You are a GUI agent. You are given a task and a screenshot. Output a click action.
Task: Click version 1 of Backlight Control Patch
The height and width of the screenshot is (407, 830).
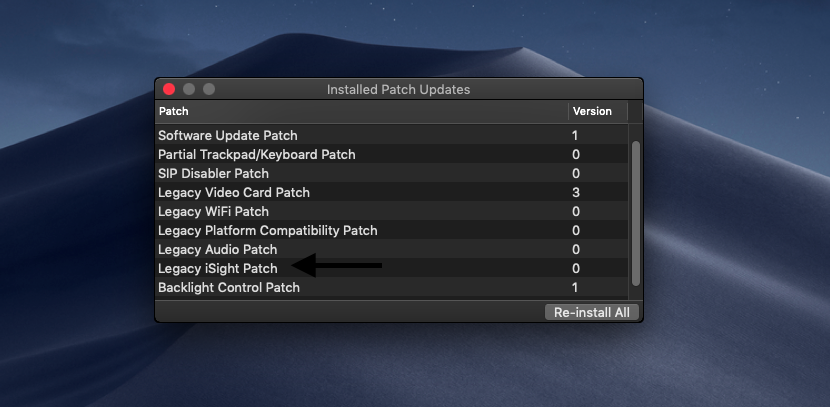575,288
